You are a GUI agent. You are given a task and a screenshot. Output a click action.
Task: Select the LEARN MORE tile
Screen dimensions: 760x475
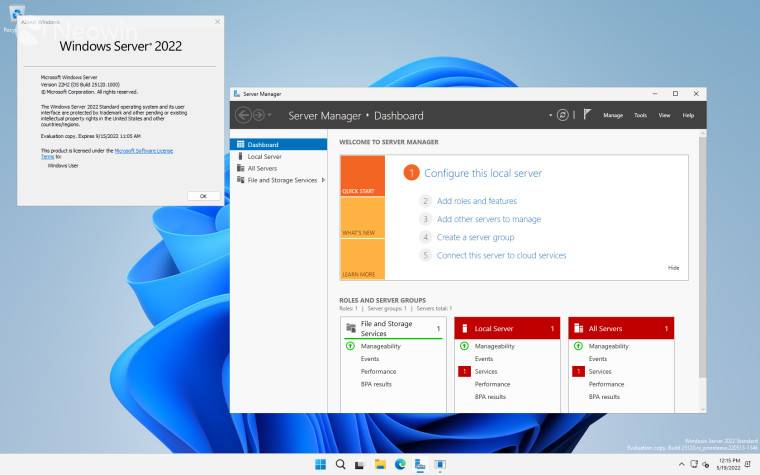(x=363, y=259)
